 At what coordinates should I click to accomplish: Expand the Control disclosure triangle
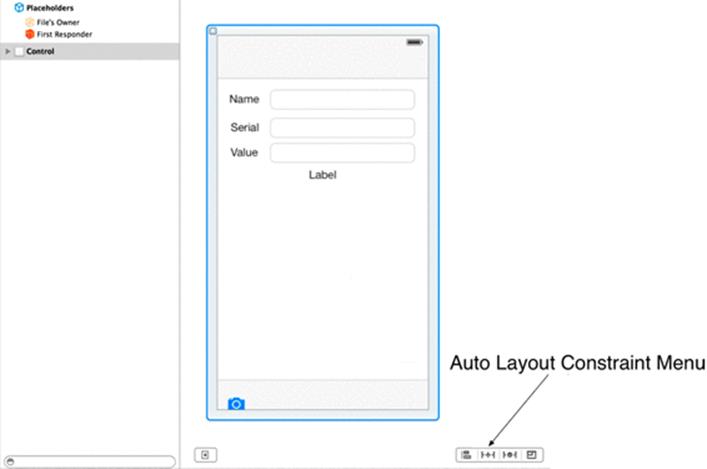[x=7, y=51]
